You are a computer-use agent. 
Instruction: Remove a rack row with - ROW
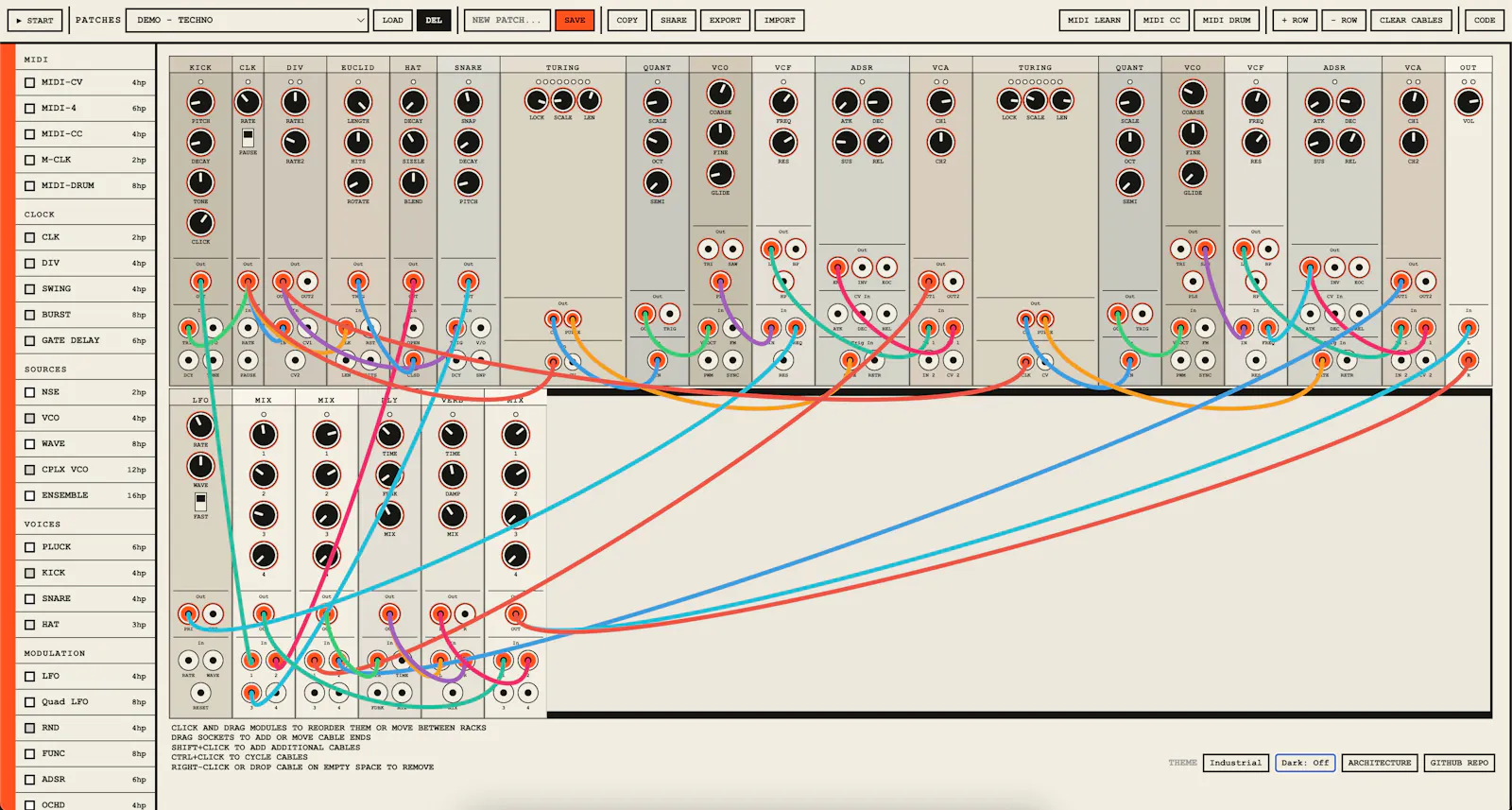click(x=1344, y=20)
